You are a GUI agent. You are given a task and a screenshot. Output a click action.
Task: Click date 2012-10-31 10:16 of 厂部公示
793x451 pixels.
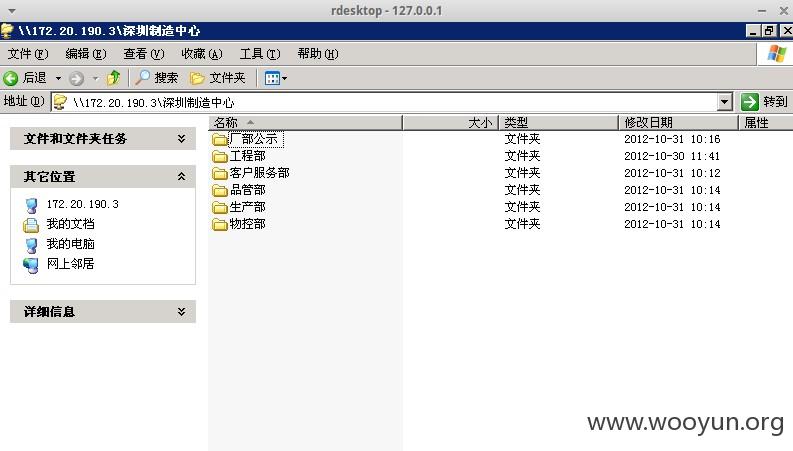click(672, 139)
